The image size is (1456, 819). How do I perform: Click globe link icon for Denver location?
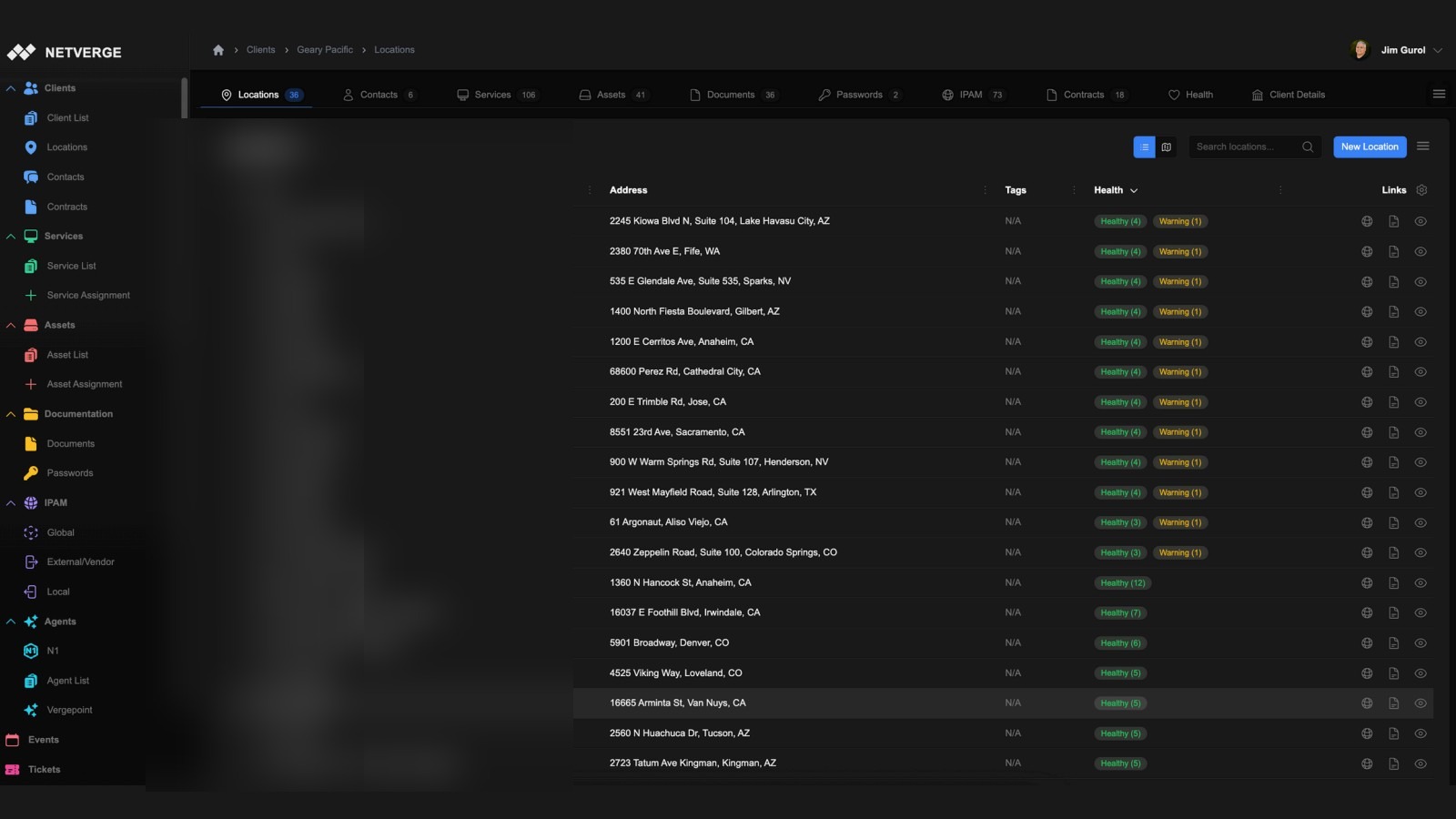[x=1367, y=643]
